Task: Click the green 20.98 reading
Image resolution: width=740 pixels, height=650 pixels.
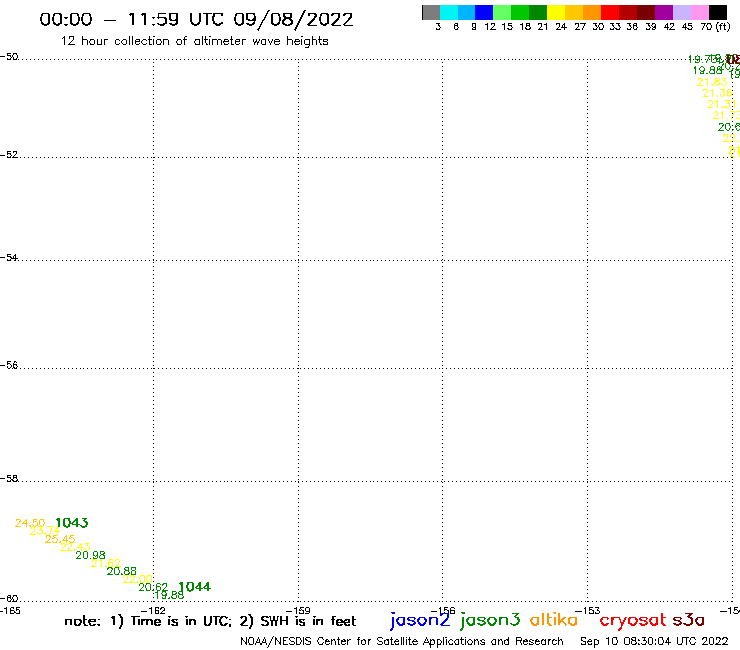Action: click(x=91, y=555)
